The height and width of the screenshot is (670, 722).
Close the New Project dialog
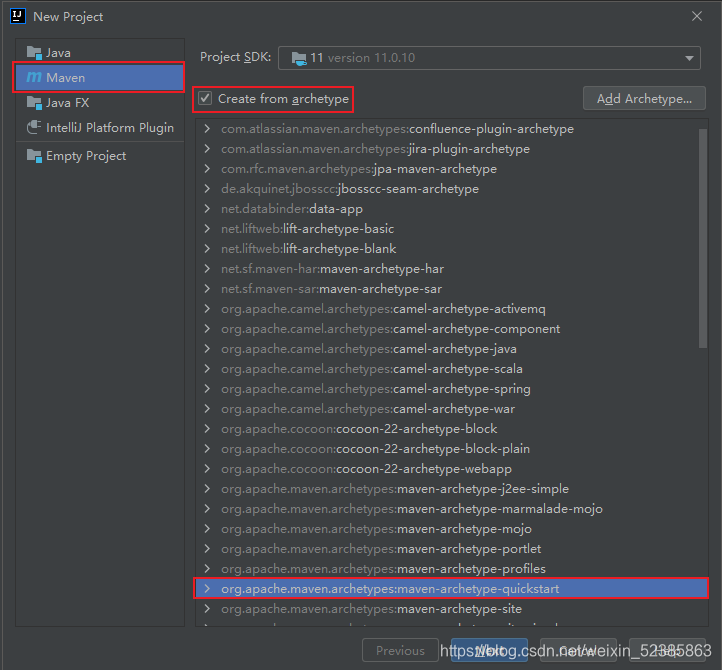(x=697, y=16)
